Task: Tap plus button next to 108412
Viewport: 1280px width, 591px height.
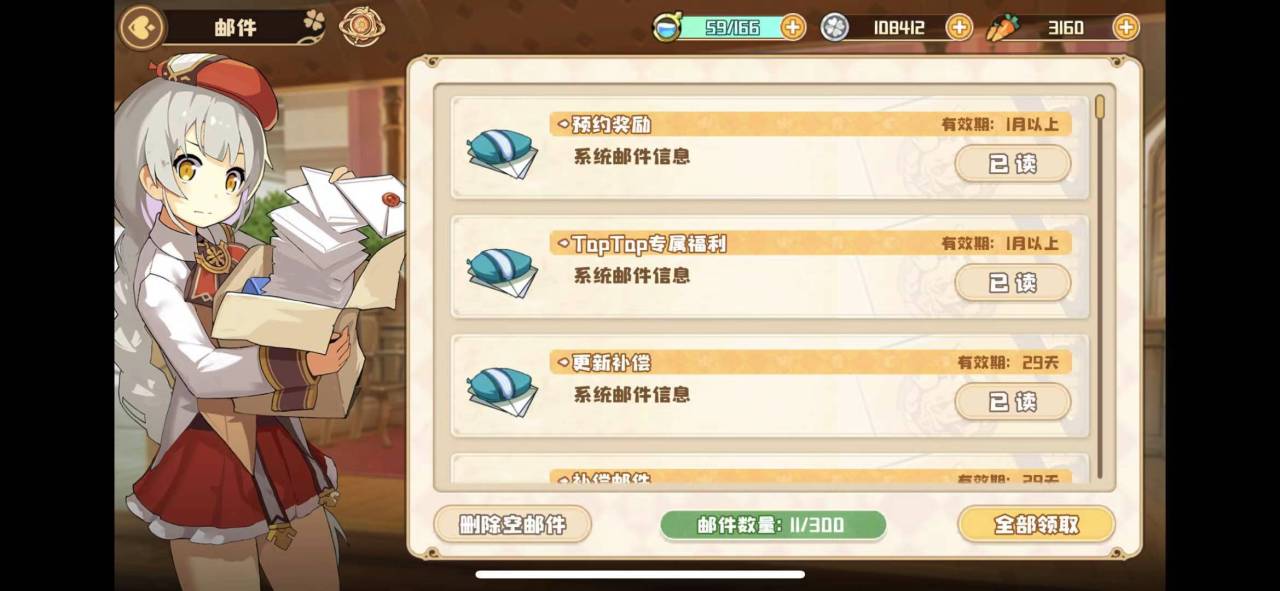Action: [959, 27]
